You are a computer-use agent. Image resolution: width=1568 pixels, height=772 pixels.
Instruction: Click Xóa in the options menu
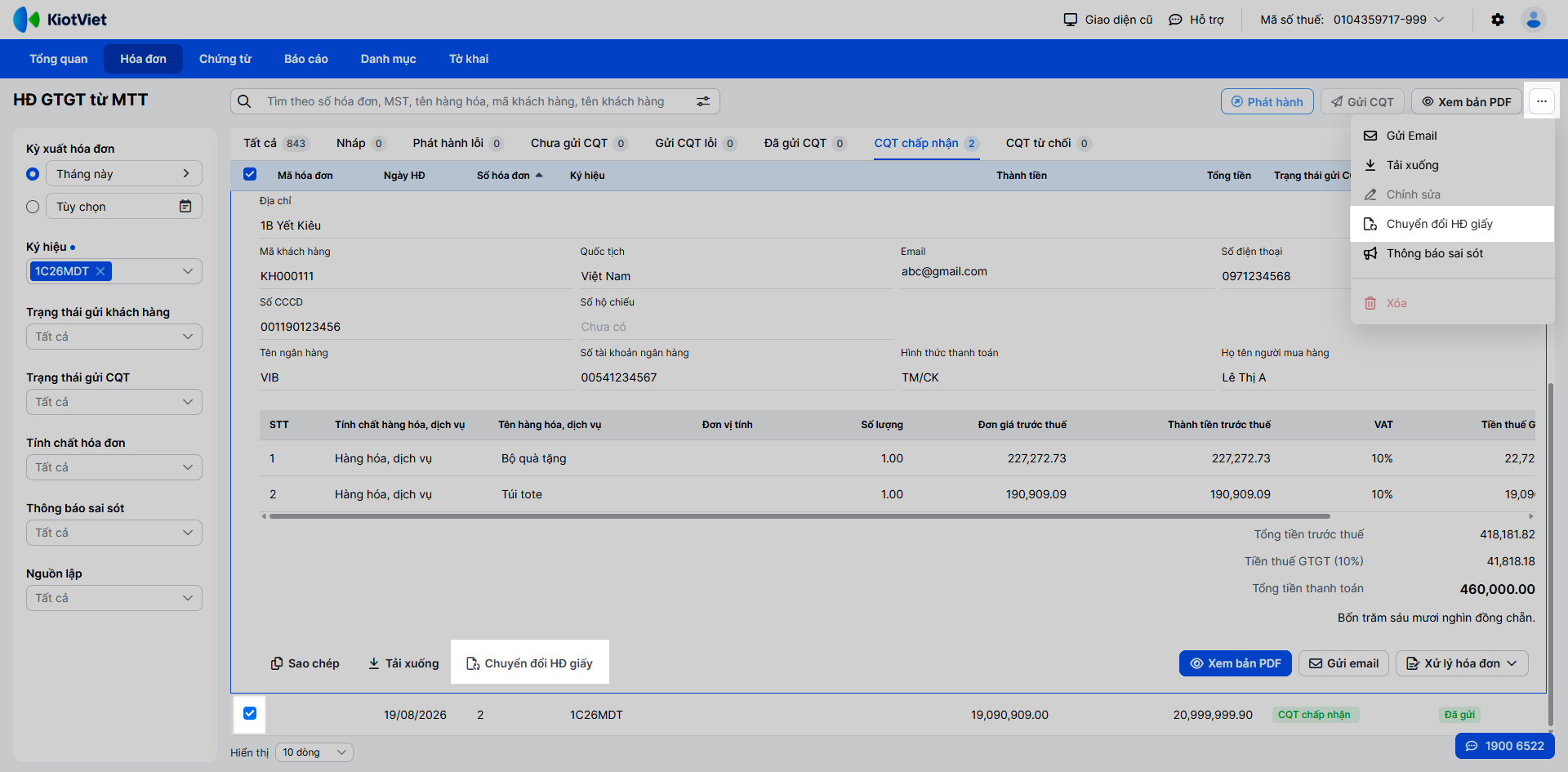pos(1452,303)
